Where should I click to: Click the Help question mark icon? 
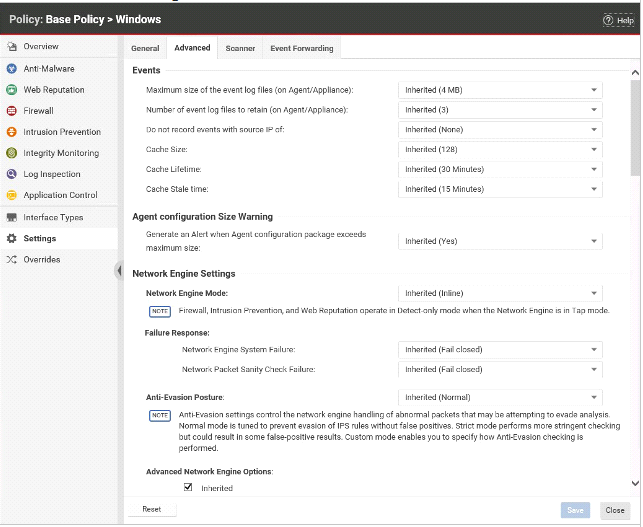(x=608, y=20)
